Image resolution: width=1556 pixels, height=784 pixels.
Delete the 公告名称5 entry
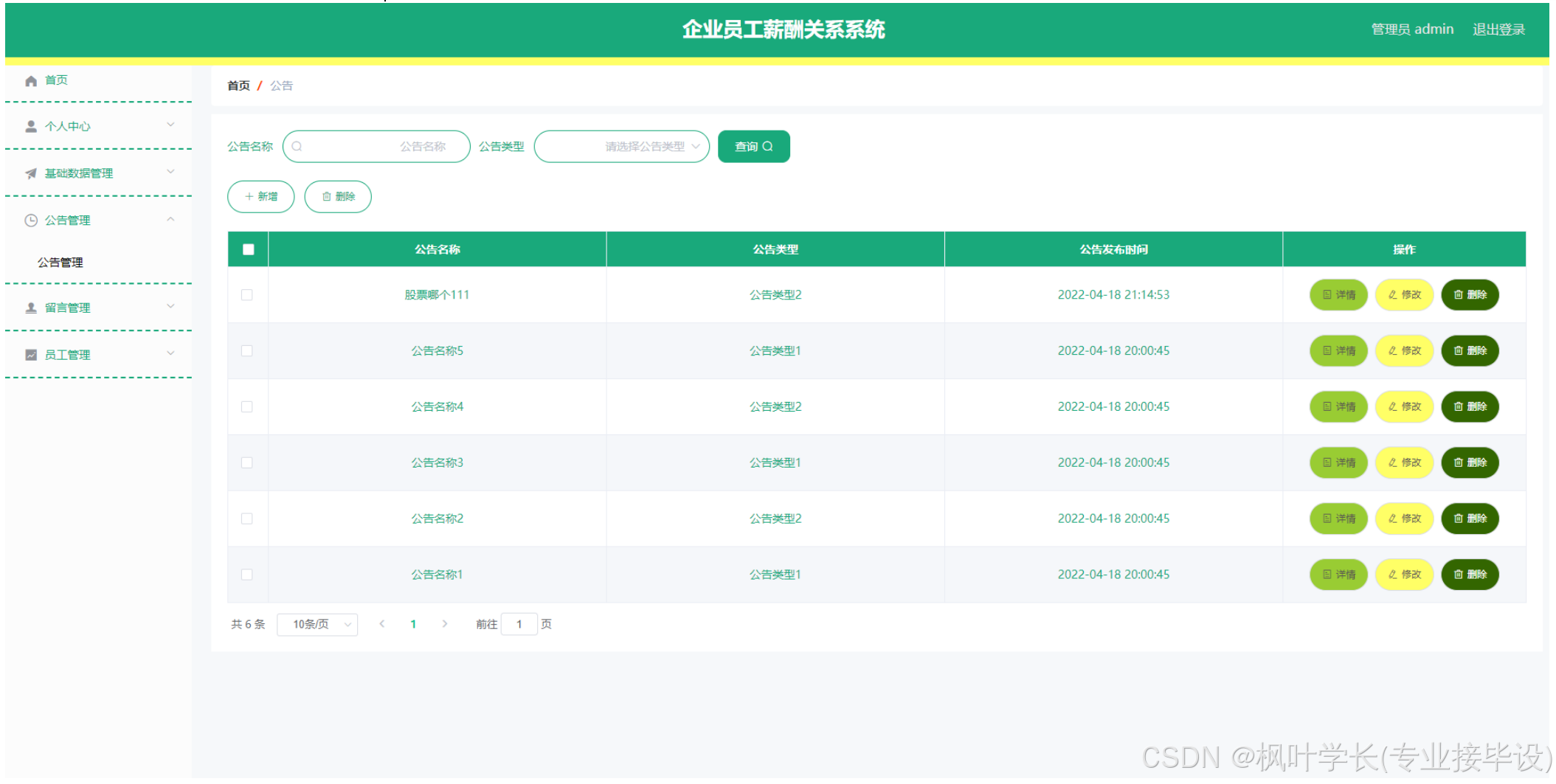[1470, 351]
